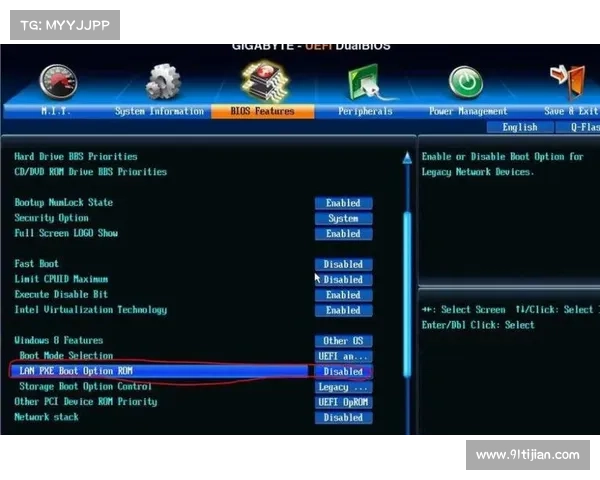
Task: Select the Fast Boot label
Action: [36, 264]
